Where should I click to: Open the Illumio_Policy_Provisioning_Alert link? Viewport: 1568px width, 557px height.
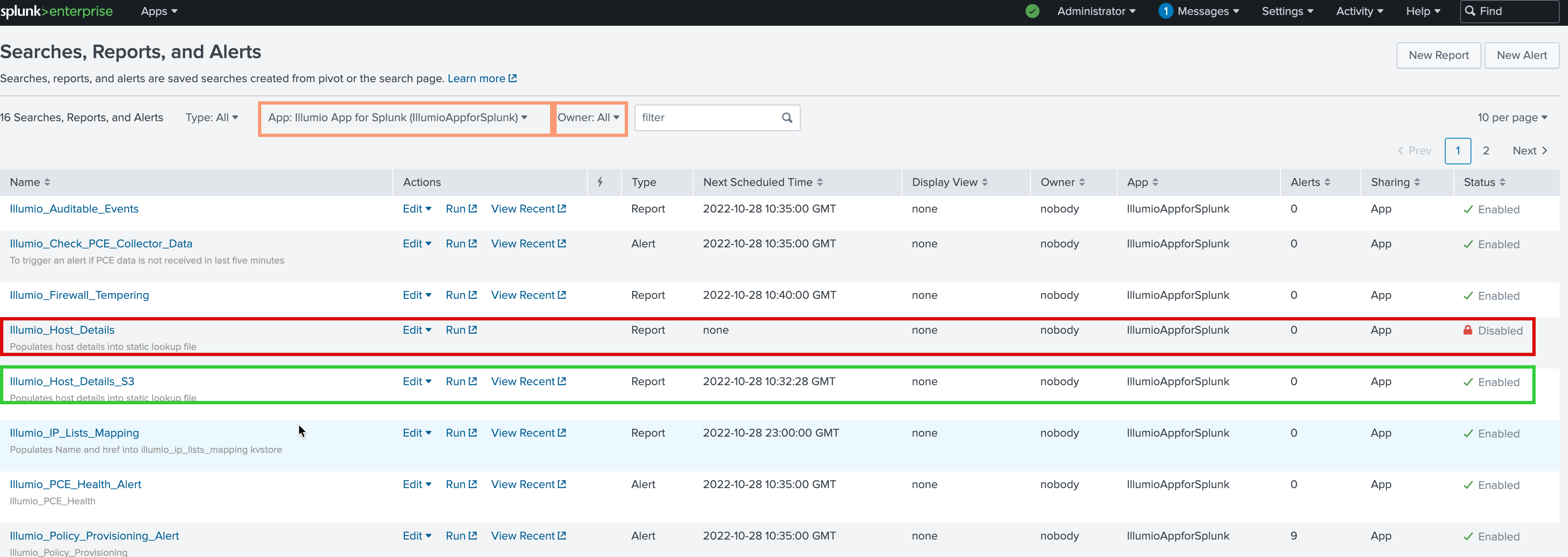94,536
